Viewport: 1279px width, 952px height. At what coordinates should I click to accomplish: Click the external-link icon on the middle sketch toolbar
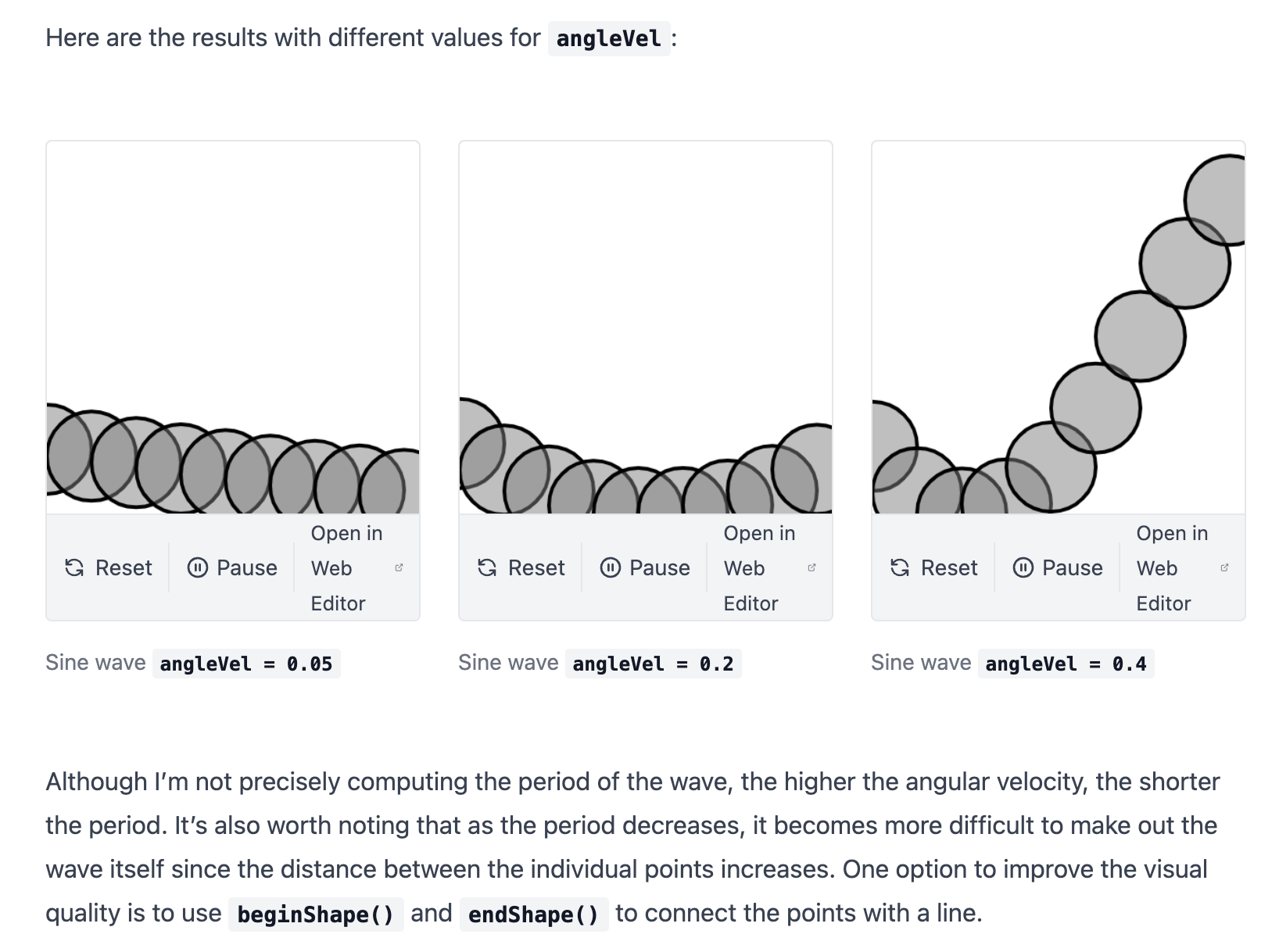coord(811,568)
